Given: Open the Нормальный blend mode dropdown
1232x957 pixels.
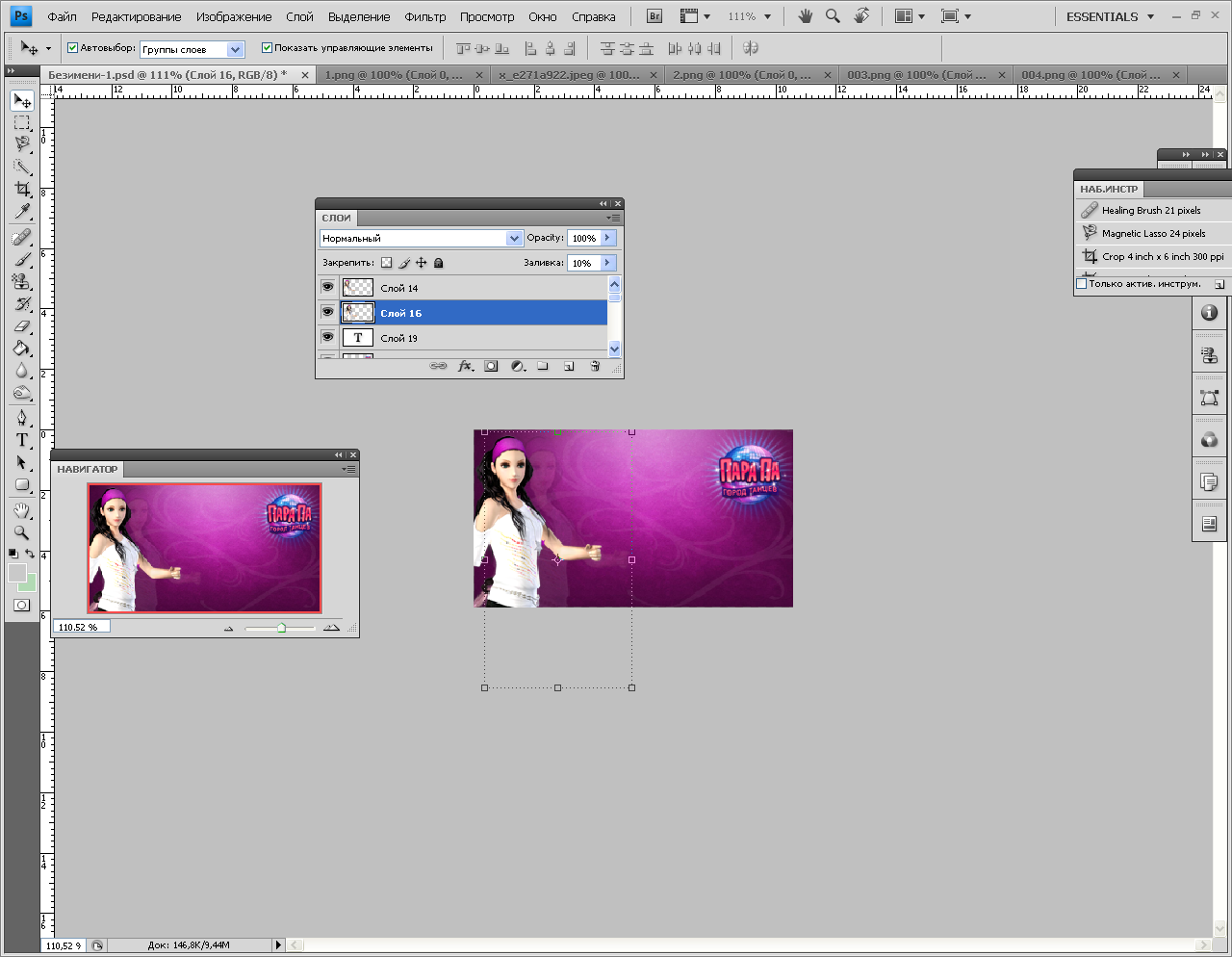Looking at the screenshot, I should tap(421, 238).
